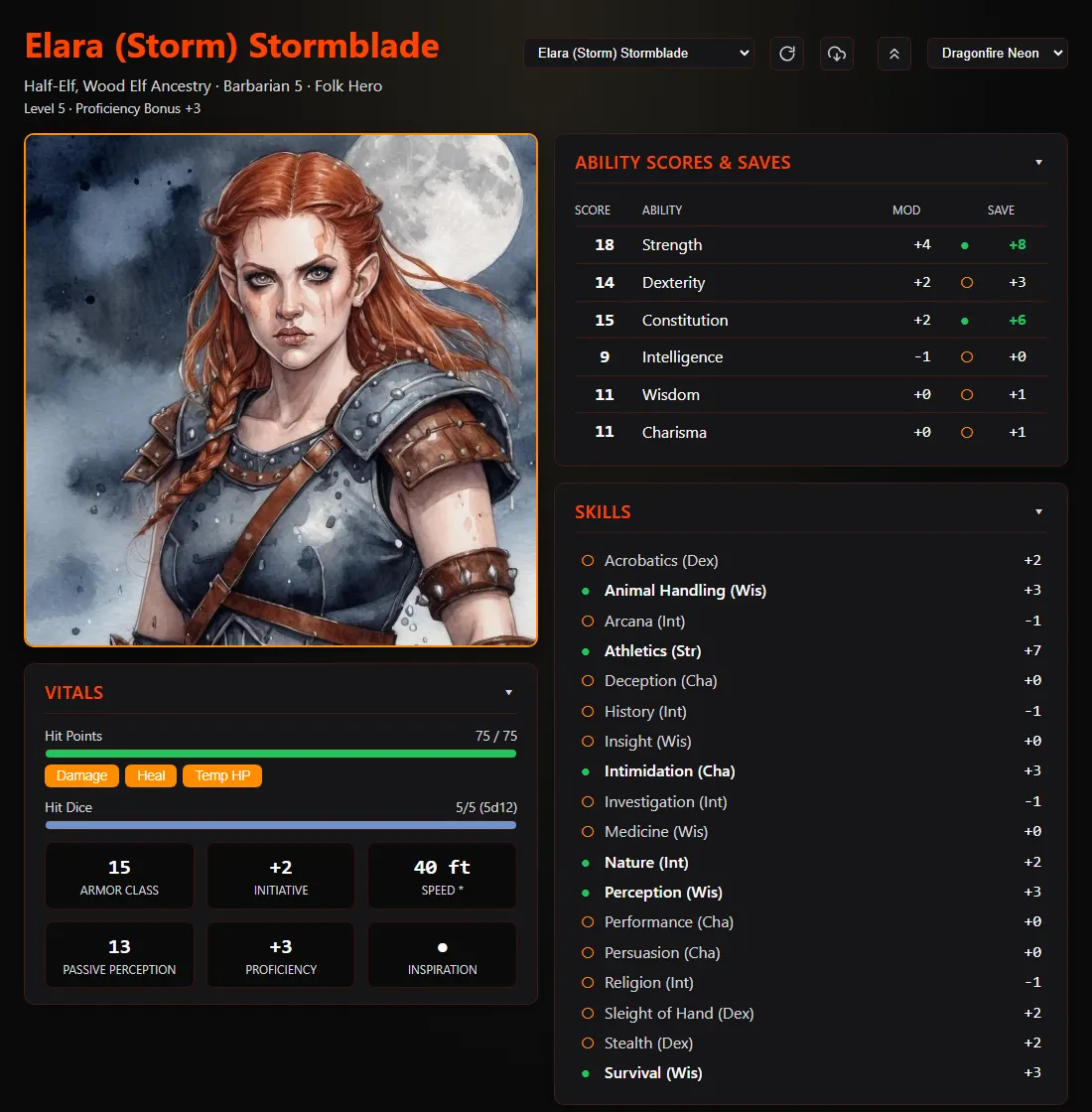This screenshot has width=1092, height=1112.
Task: Click the cloud download icon button
Action: pyautogui.click(x=837, y=54)
